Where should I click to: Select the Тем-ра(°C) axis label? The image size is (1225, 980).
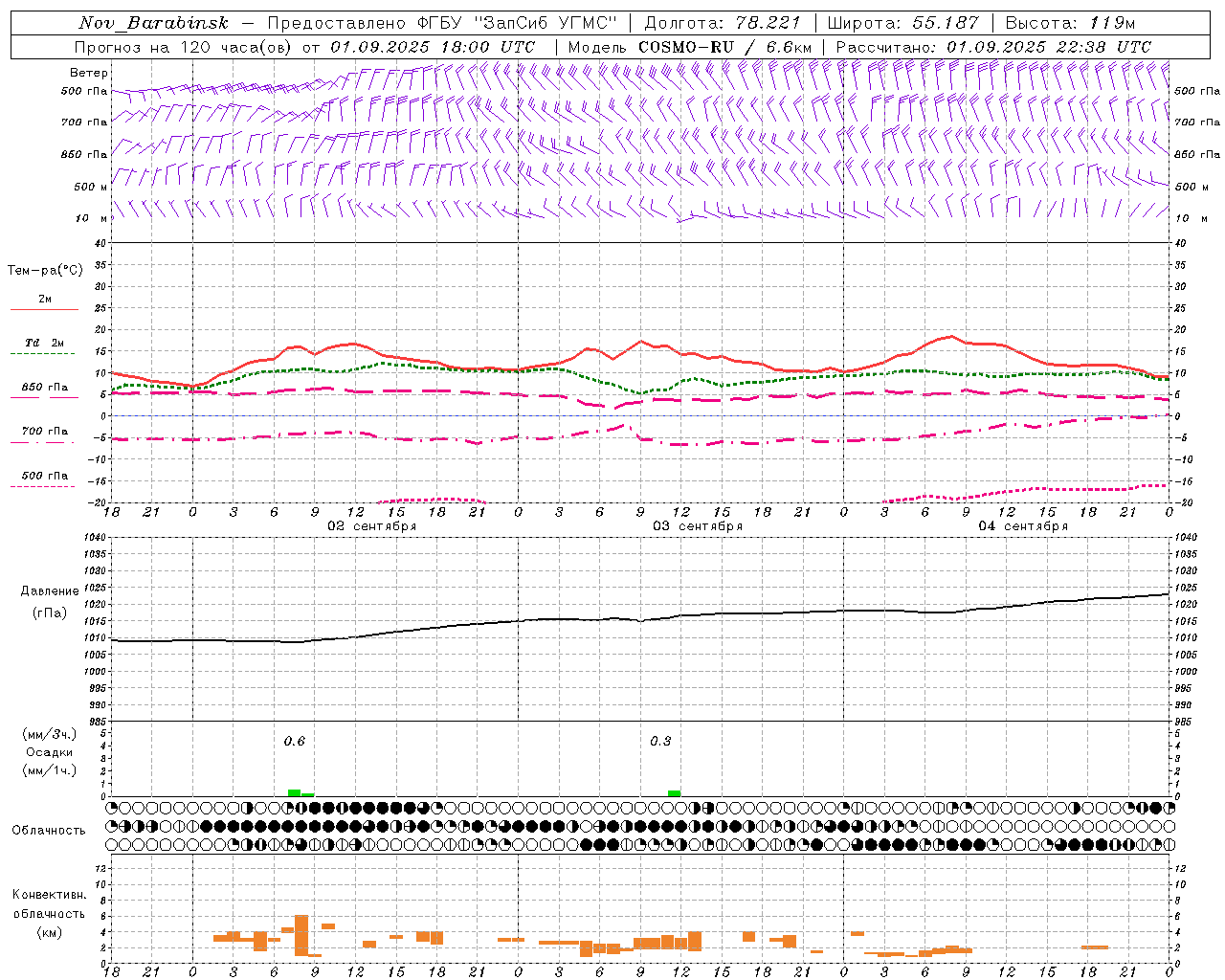point(45,271)
